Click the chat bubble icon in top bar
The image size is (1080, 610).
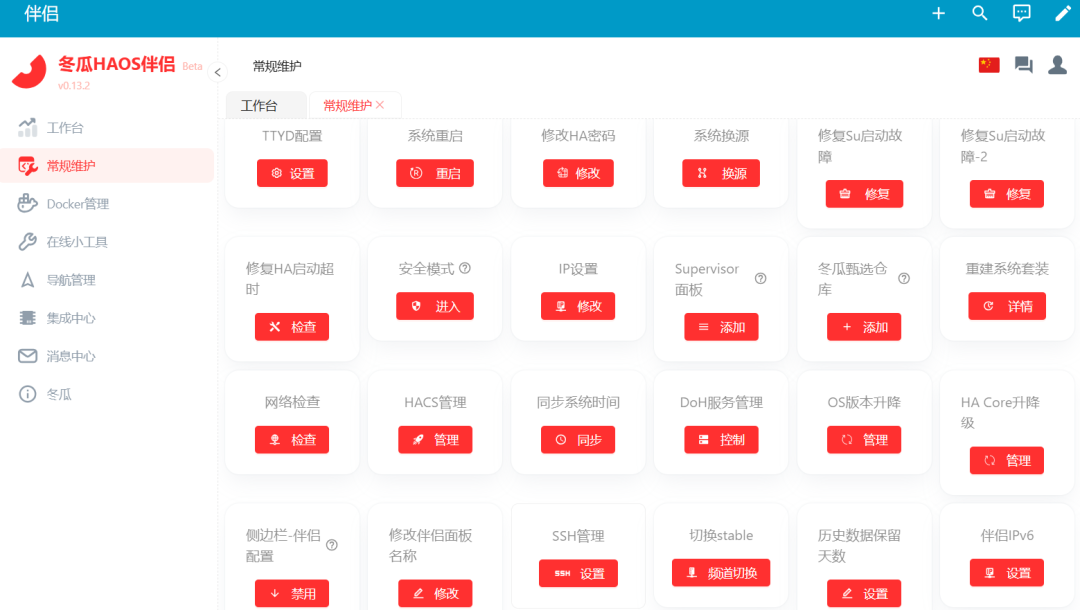point(1021,13)
